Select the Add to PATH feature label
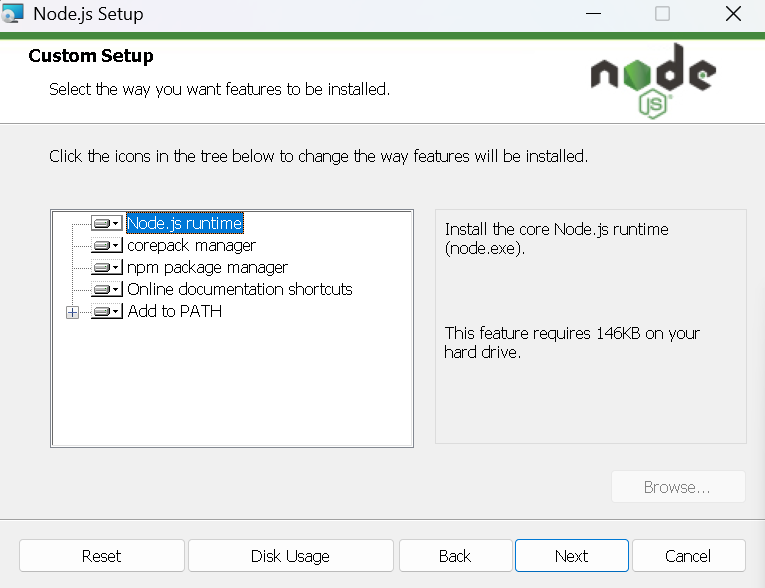 pos(174,311)
